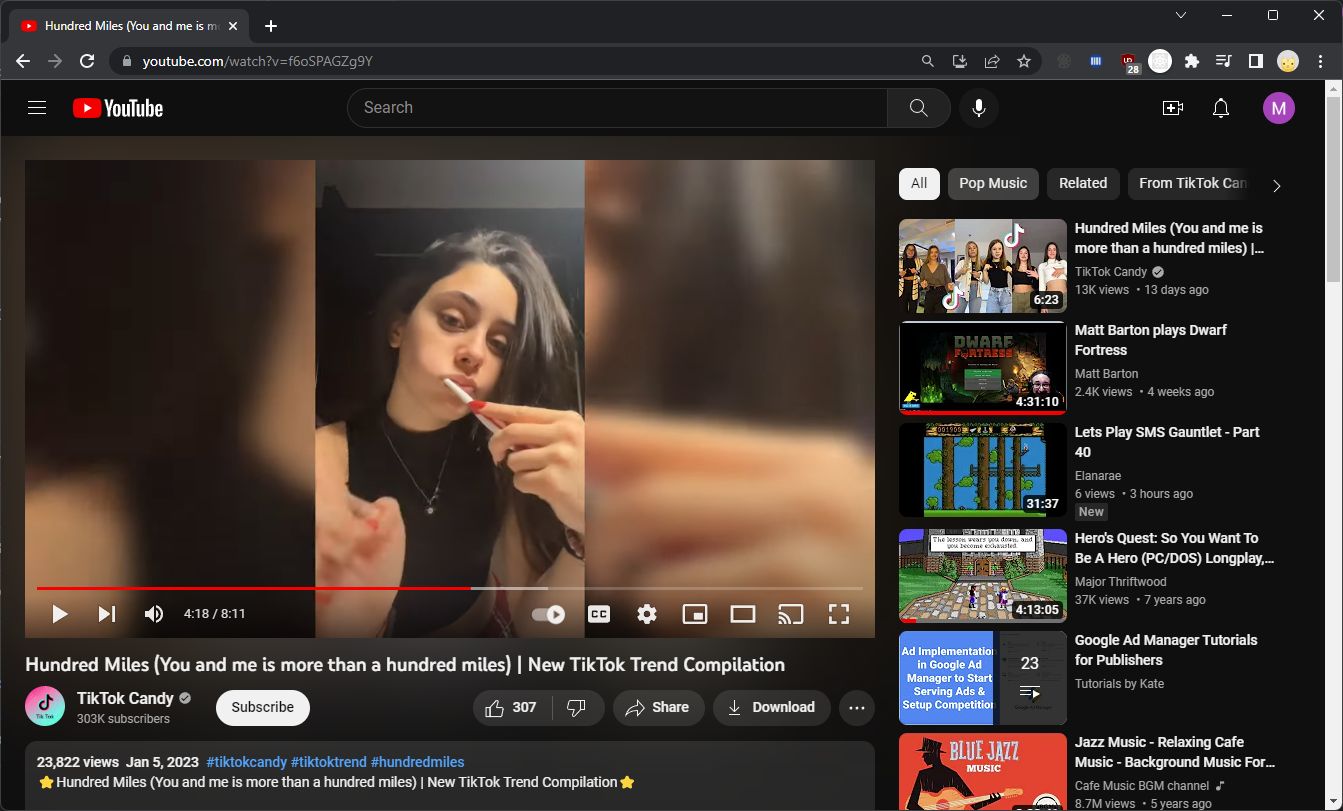Open more actions three-dot menu
1343x811 pixels.
[857, 708]
